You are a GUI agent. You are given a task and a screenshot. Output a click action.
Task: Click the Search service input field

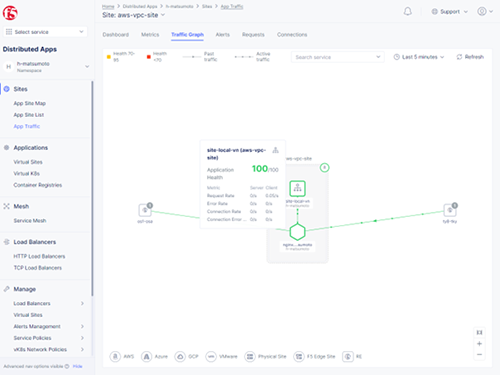(x=337, y=57)
